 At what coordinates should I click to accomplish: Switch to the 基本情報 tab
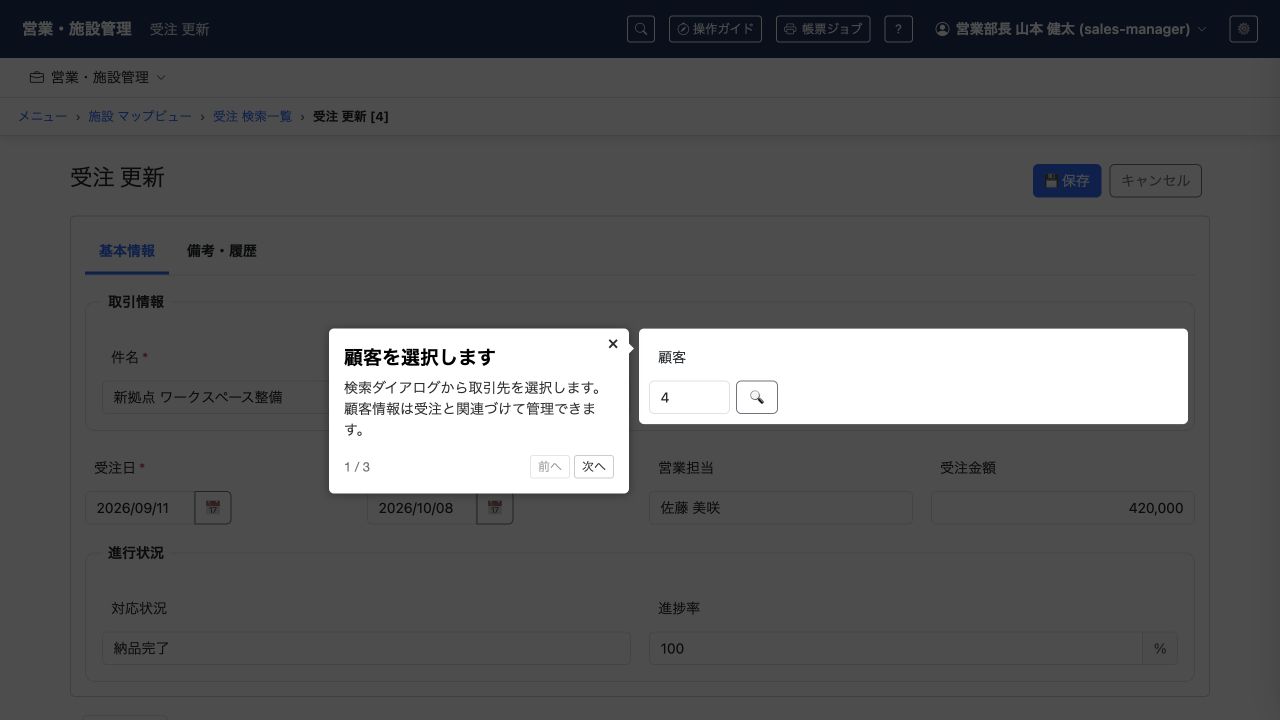pyautogui.click(x=127, y=251)
